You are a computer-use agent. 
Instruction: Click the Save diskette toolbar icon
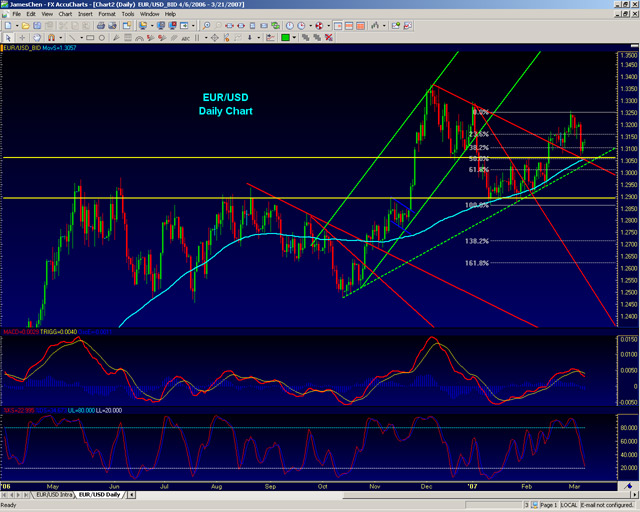tap(38, 26)
